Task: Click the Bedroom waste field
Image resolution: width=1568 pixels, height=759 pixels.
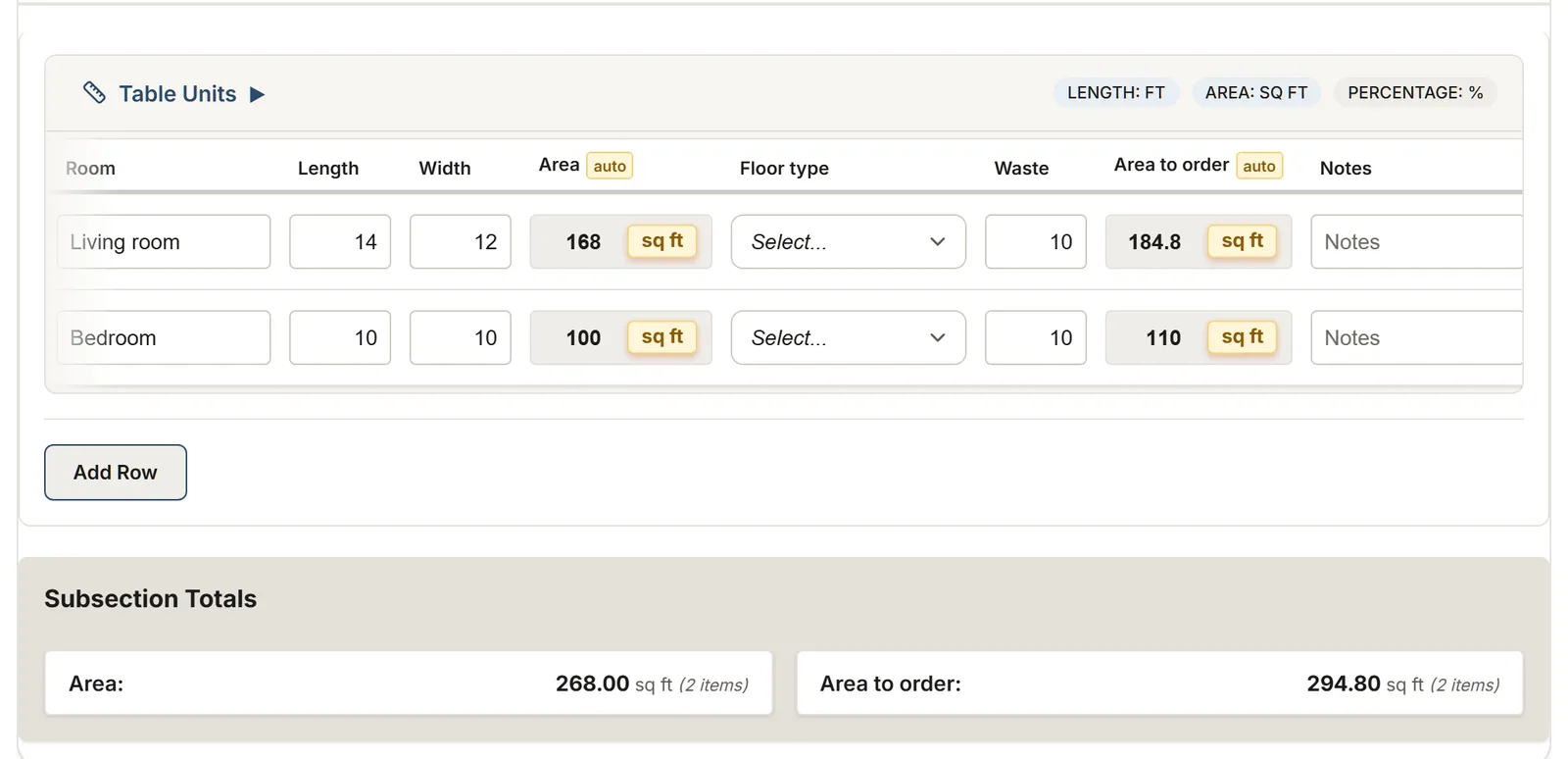Action: 1036,337
